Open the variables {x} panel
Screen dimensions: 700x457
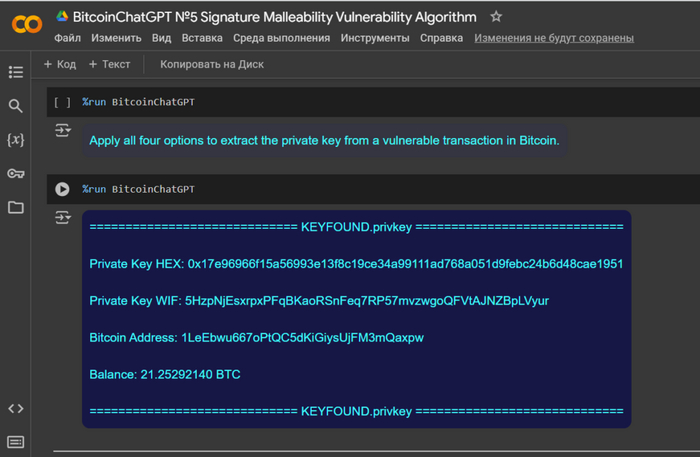[x=15, y=140]
